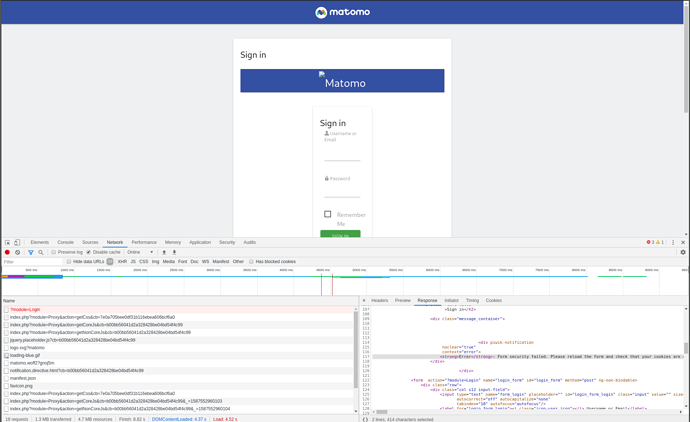690x422 pixels.
Task: Filter requests by Manifest
Action: click(221, 261)
